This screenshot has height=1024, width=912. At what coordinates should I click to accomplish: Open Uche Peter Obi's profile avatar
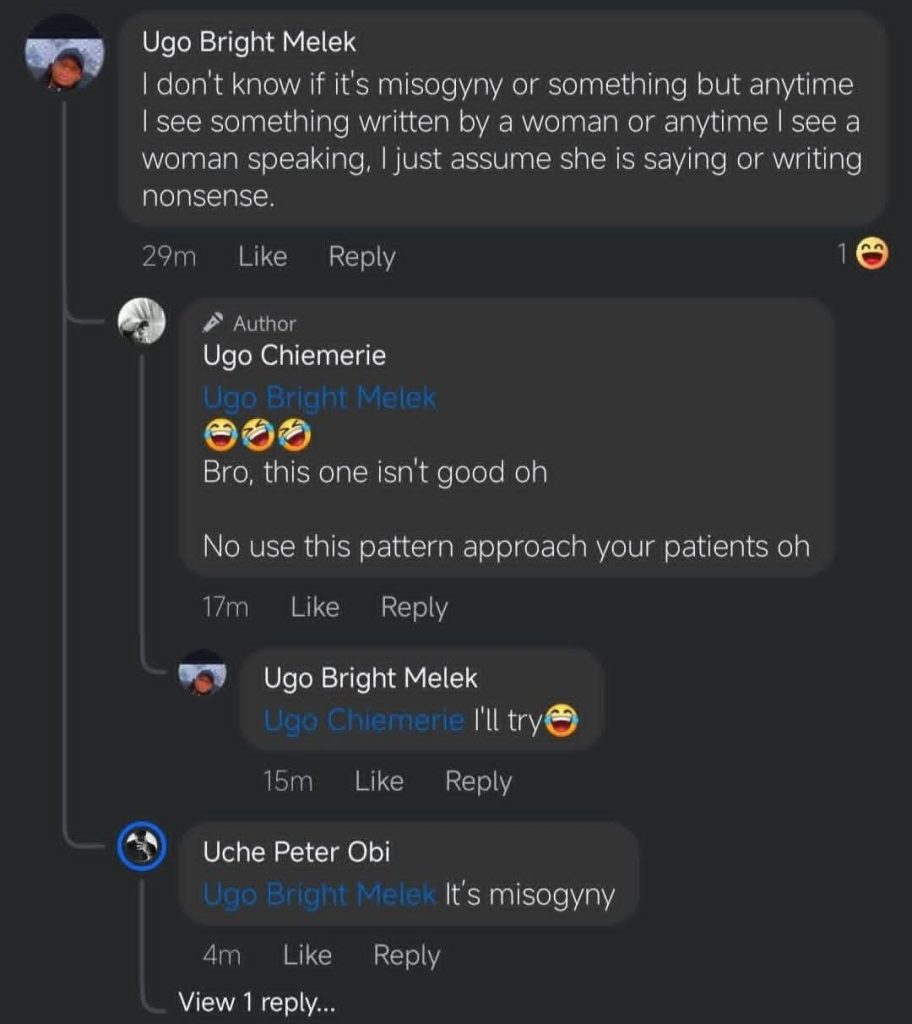[142, 848]
